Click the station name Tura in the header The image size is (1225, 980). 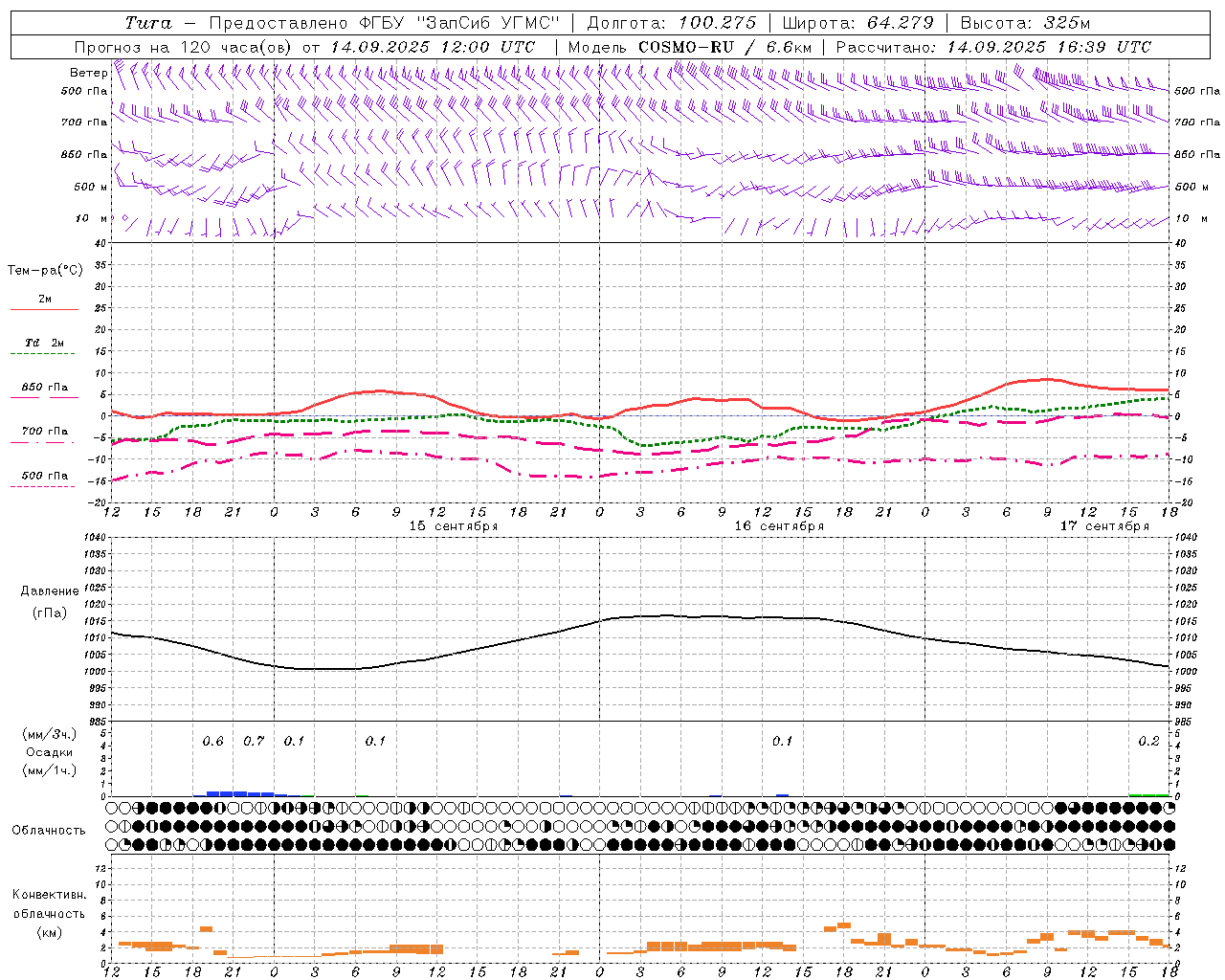tap(148, 23)
